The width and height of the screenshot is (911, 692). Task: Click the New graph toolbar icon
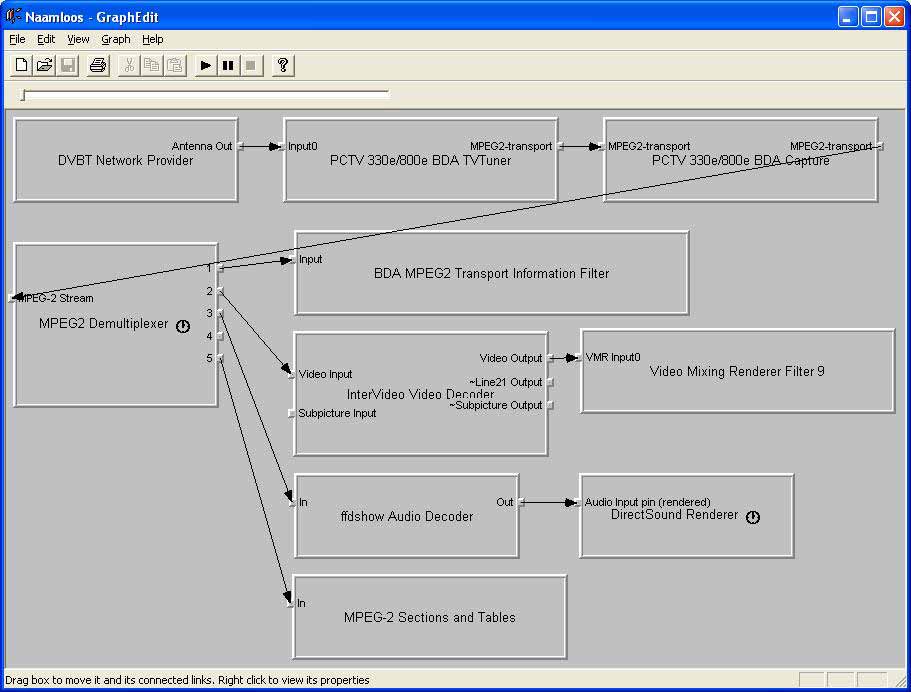pos(21,65)
